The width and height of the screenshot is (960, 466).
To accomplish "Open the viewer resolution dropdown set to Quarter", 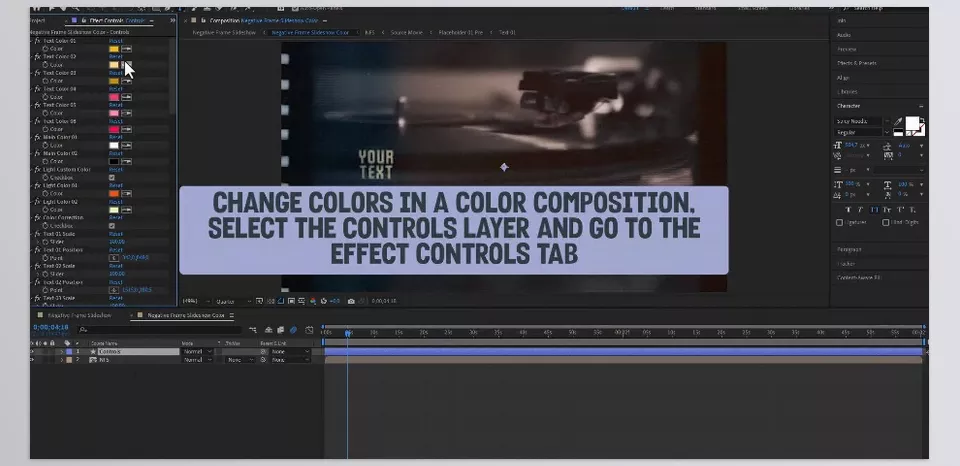I will point(233,301).
